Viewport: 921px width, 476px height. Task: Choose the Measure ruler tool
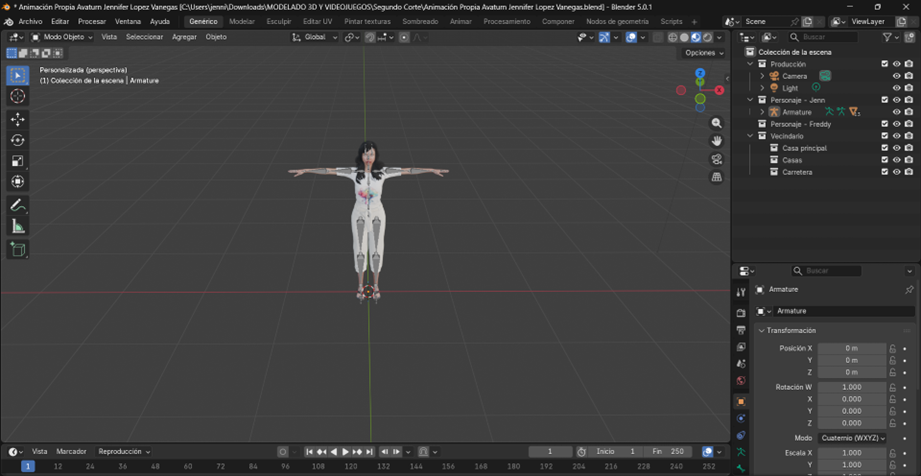point(18,226)
